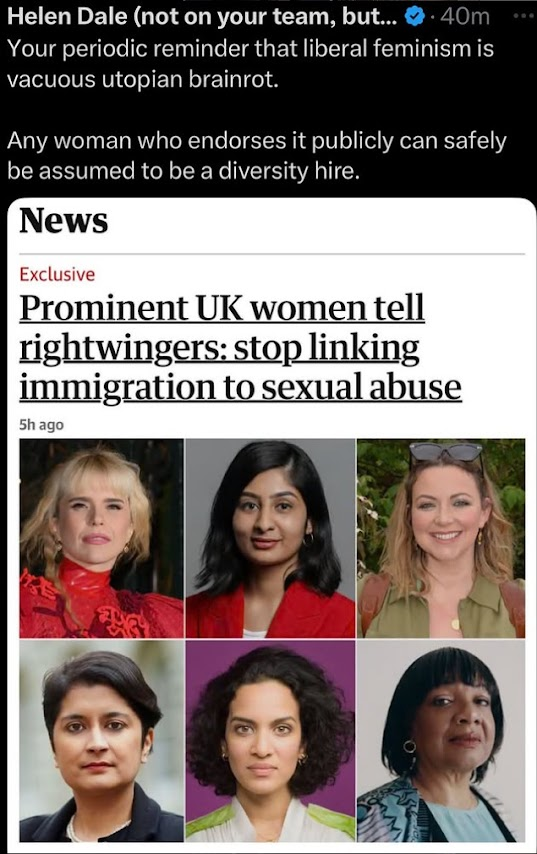Click the '5h ago' article timestamp
537x854 pixels.
pos(41,424)
